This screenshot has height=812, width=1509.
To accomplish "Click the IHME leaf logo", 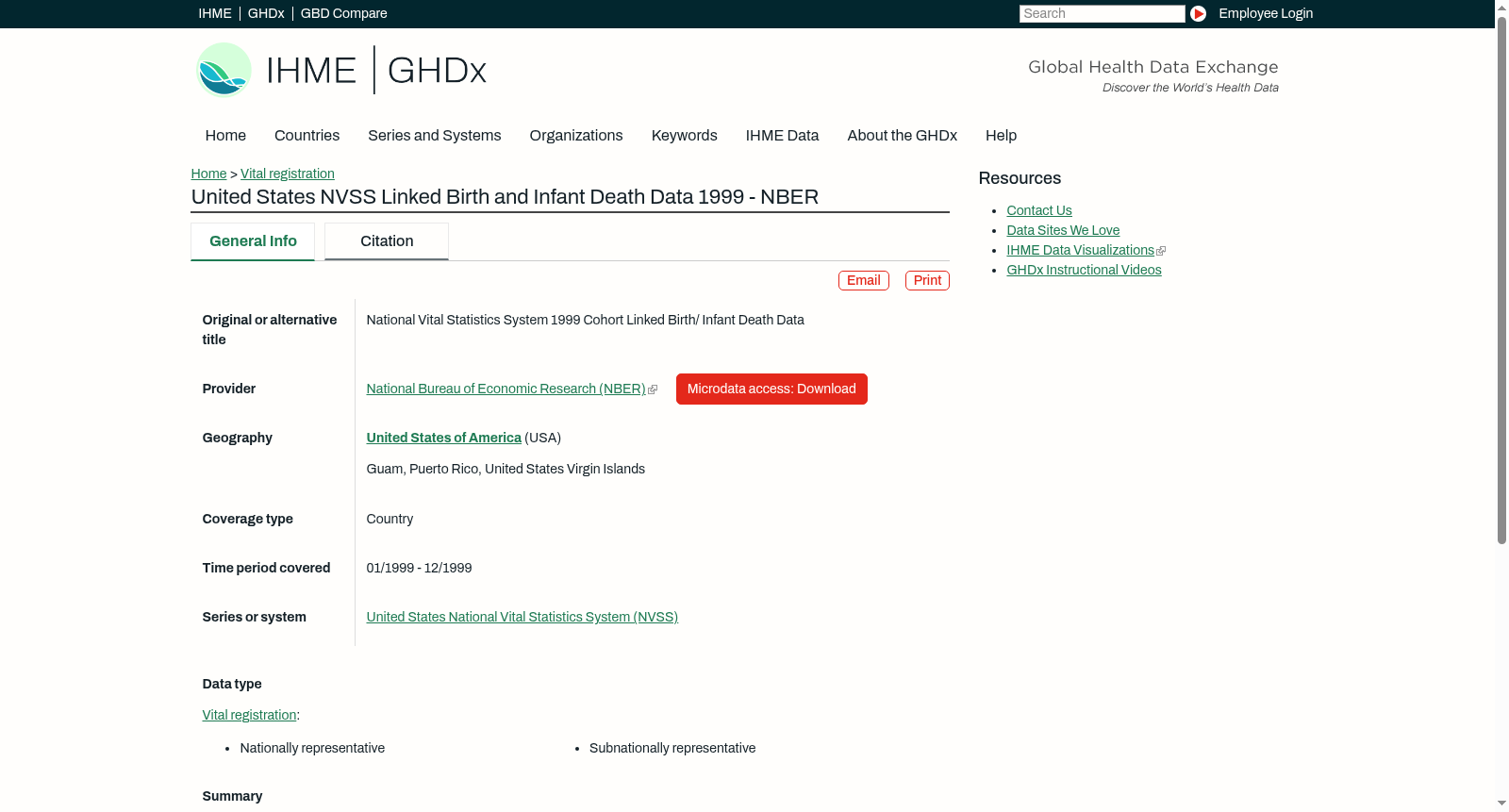I will [224, 70].
